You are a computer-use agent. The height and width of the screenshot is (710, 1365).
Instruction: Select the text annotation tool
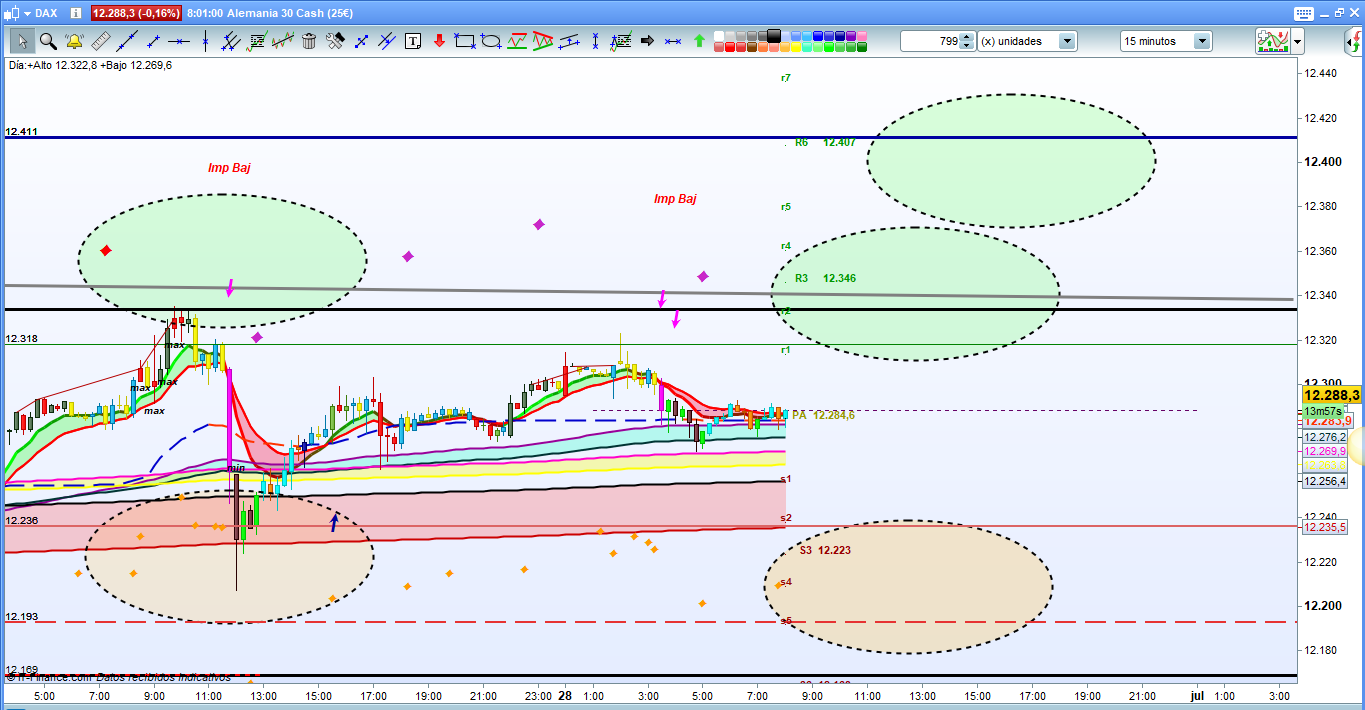(x=413, y=41)
